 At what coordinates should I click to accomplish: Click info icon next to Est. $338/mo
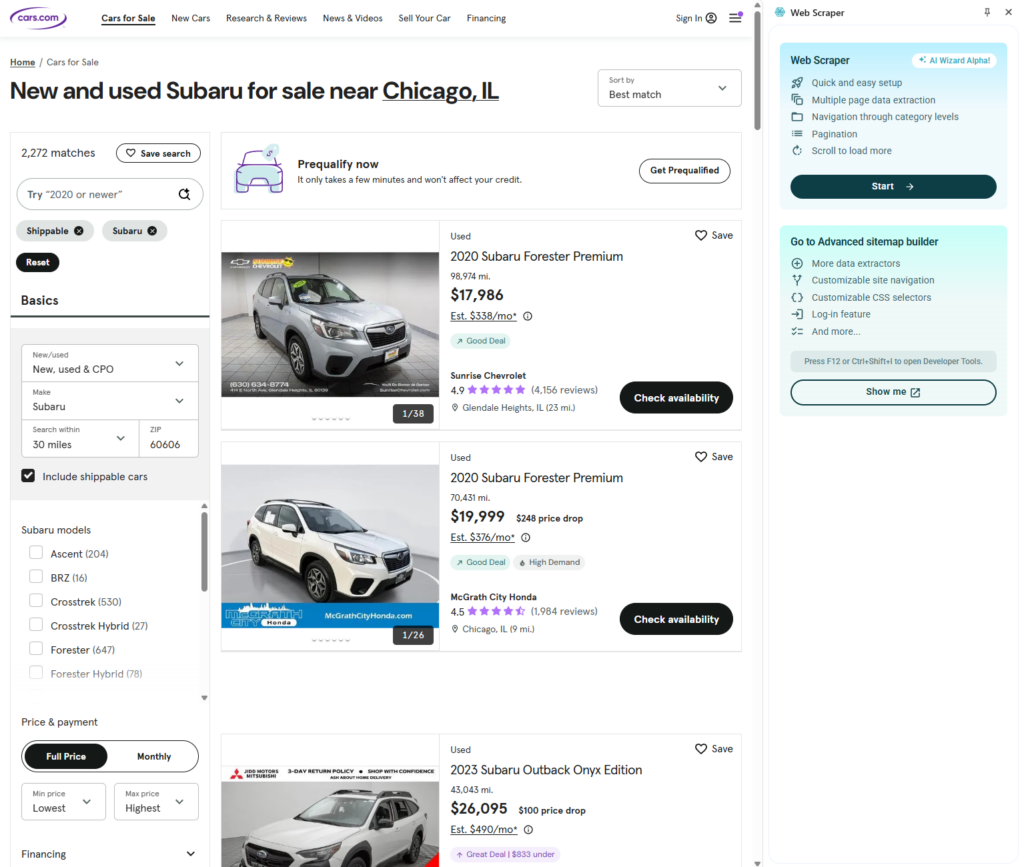[x=528, y=316]
